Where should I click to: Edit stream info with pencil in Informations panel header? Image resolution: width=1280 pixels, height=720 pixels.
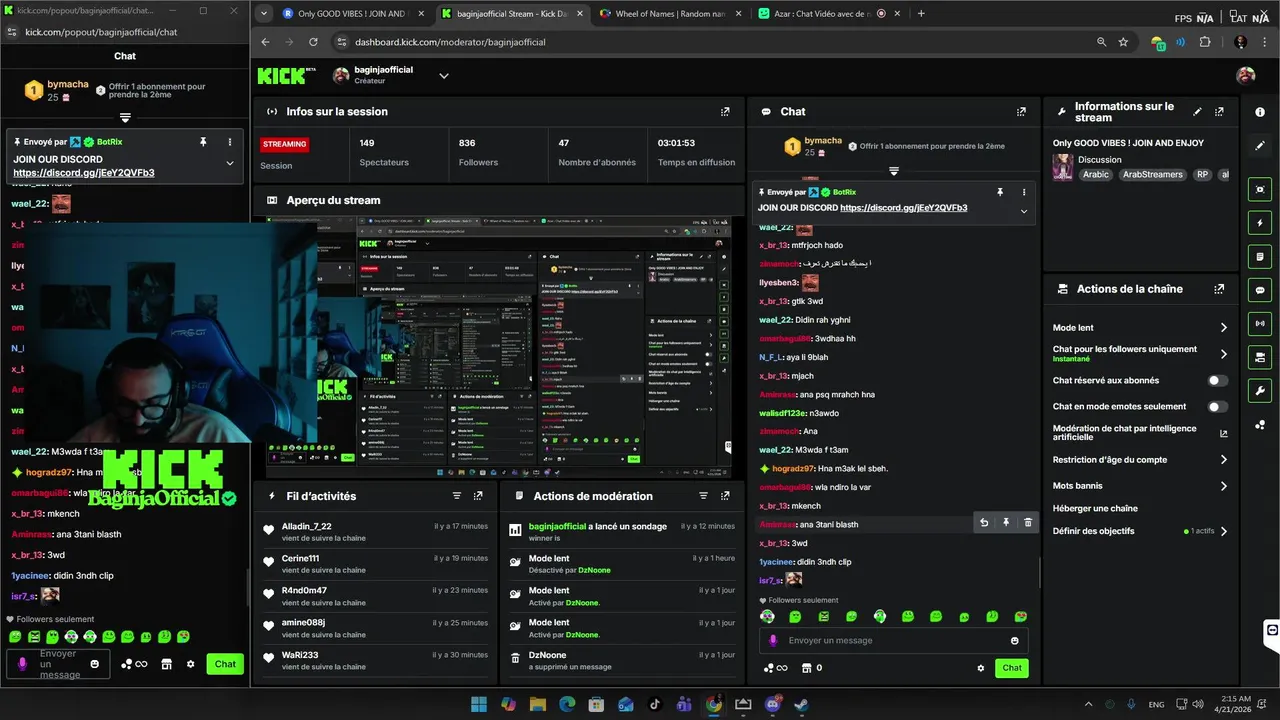point(1197,111)
